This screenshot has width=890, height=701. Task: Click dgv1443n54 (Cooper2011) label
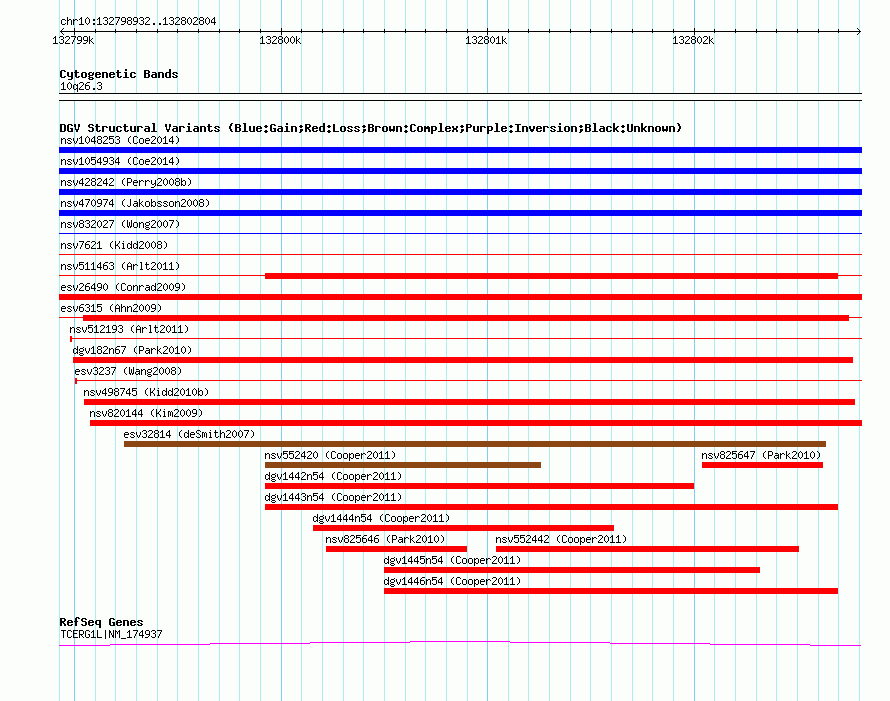pos(333,497)
